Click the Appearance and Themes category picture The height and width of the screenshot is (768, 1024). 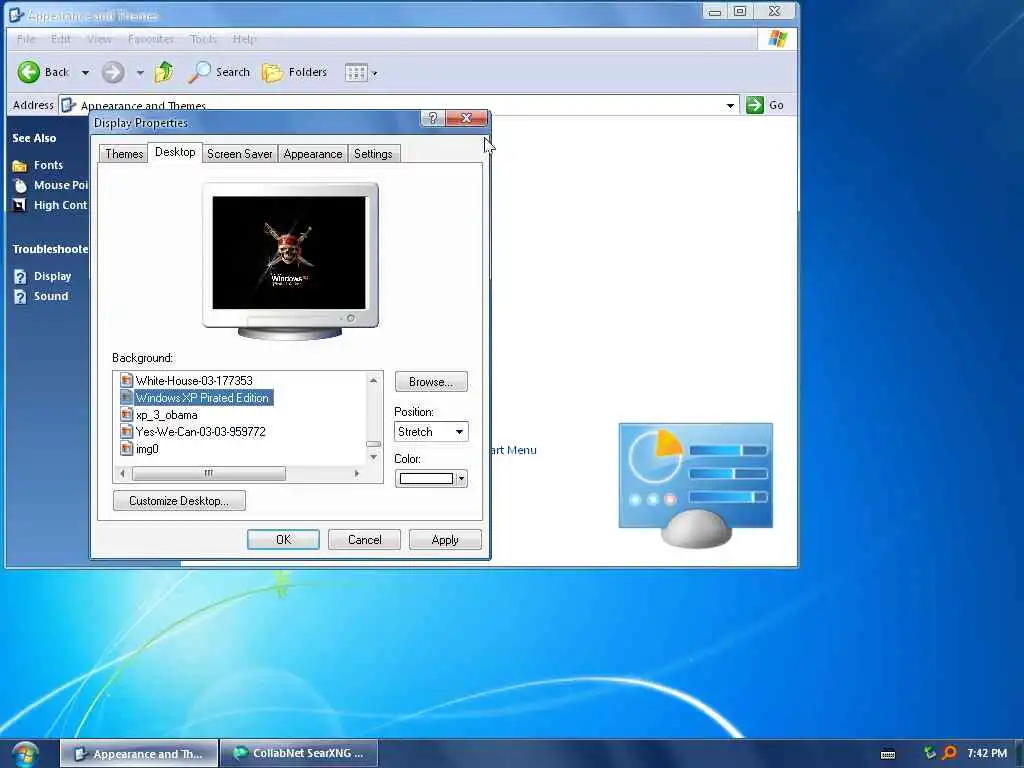tap(696, 485)
